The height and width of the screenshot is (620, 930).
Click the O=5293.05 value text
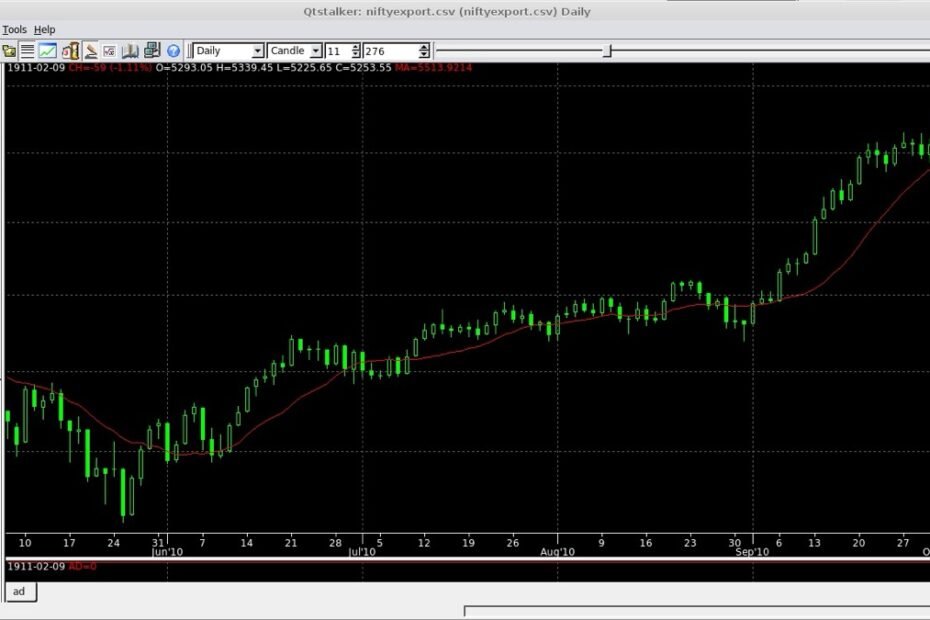[184, 68]
